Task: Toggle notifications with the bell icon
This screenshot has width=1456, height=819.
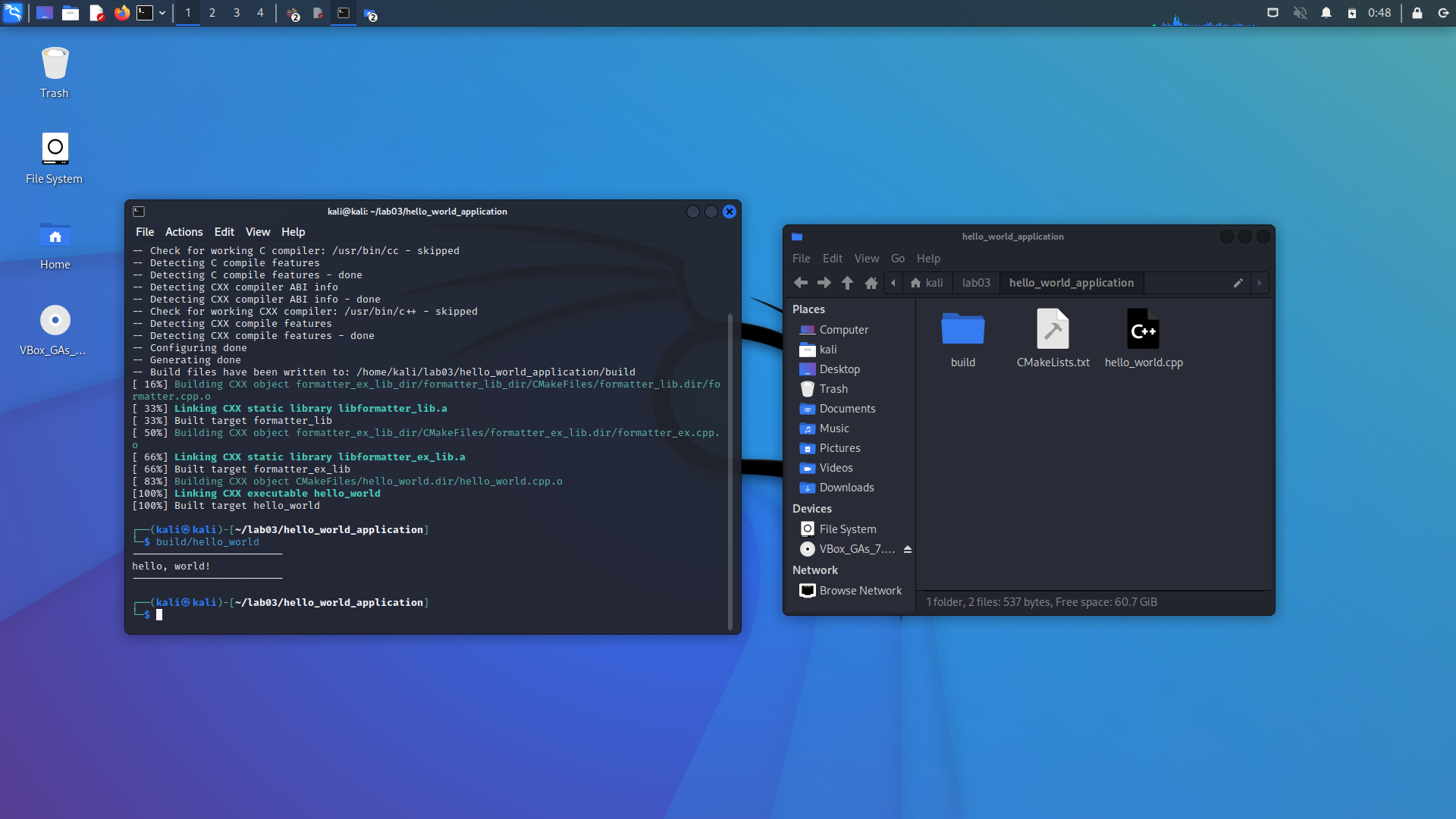Action: (1326, 13)
